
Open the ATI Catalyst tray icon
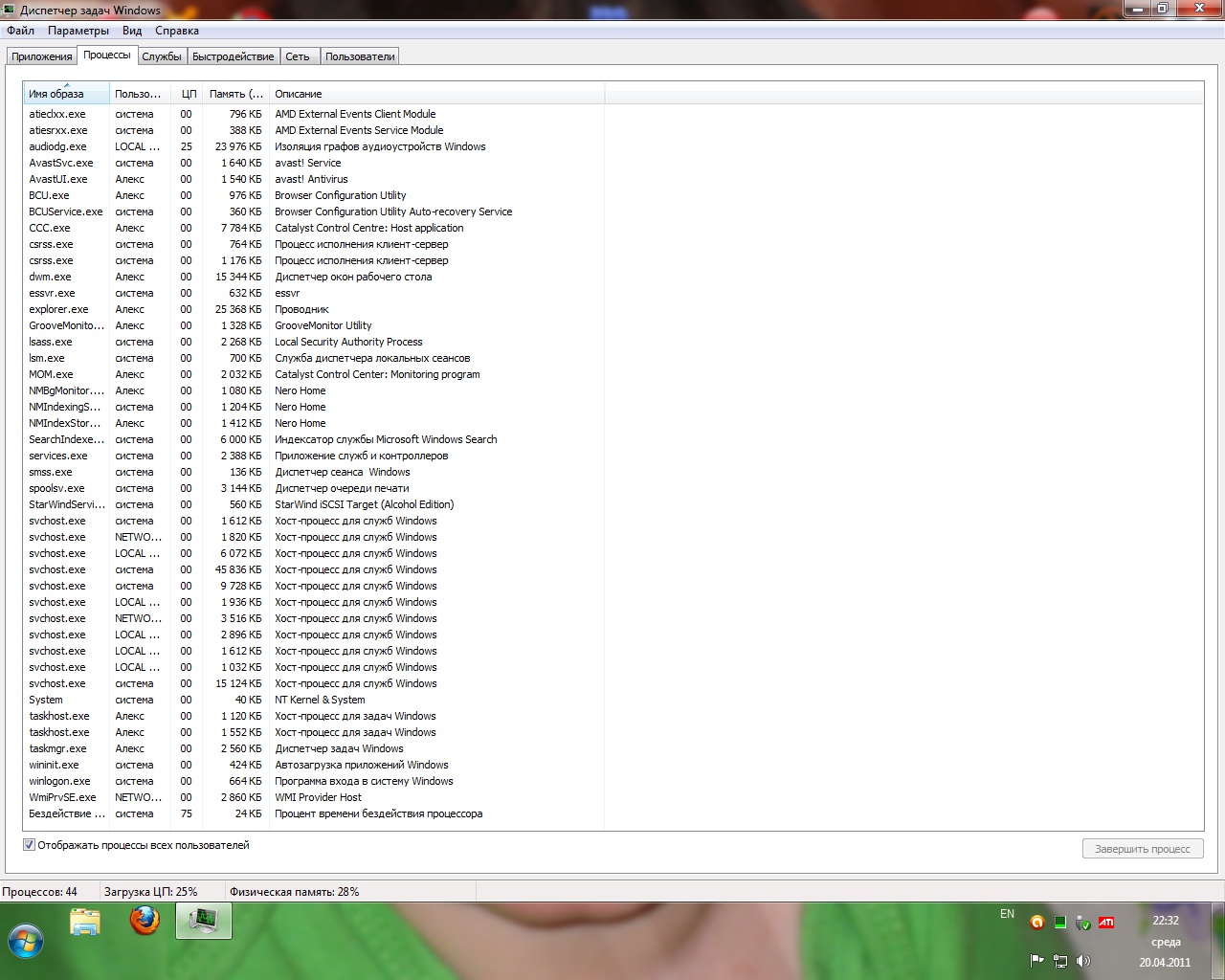1106,923
